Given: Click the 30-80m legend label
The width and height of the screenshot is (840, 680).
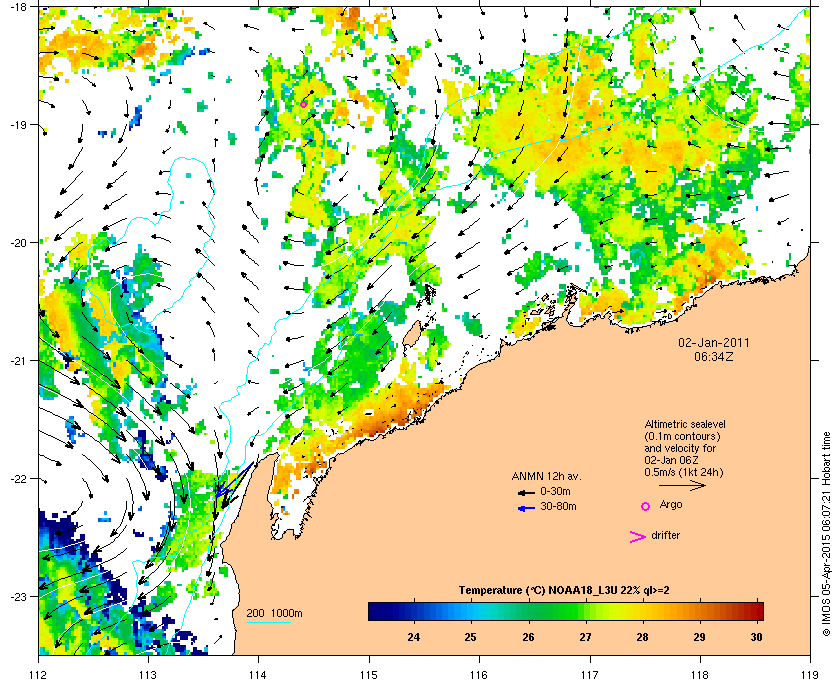Looking at the screenshot, I should (x=558, y=506).
